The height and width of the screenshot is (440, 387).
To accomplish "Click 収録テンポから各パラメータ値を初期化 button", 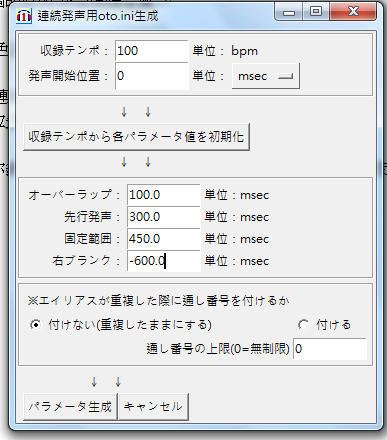I will point(136,137).
